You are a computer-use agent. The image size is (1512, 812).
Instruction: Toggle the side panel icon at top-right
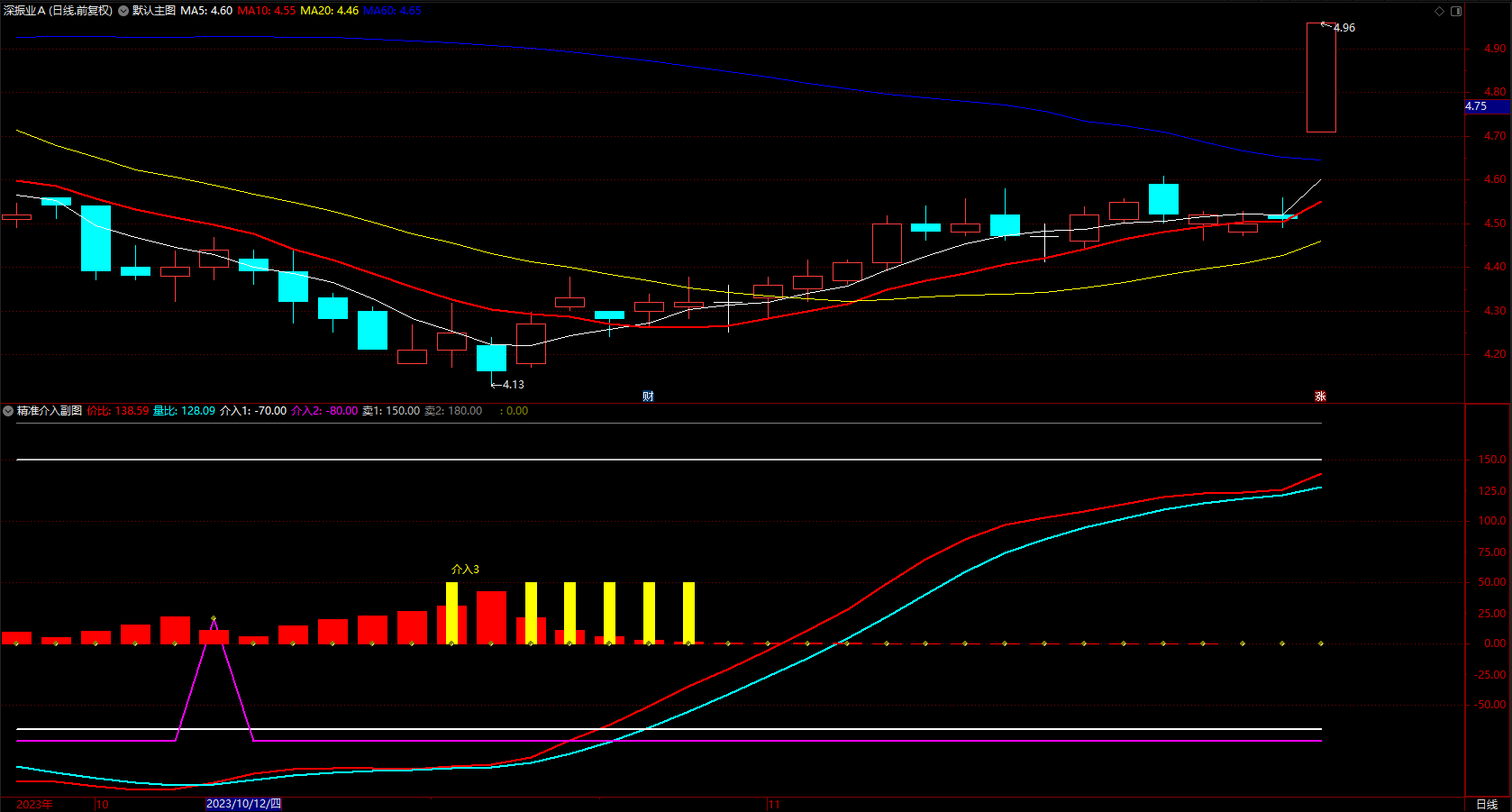1456,11
